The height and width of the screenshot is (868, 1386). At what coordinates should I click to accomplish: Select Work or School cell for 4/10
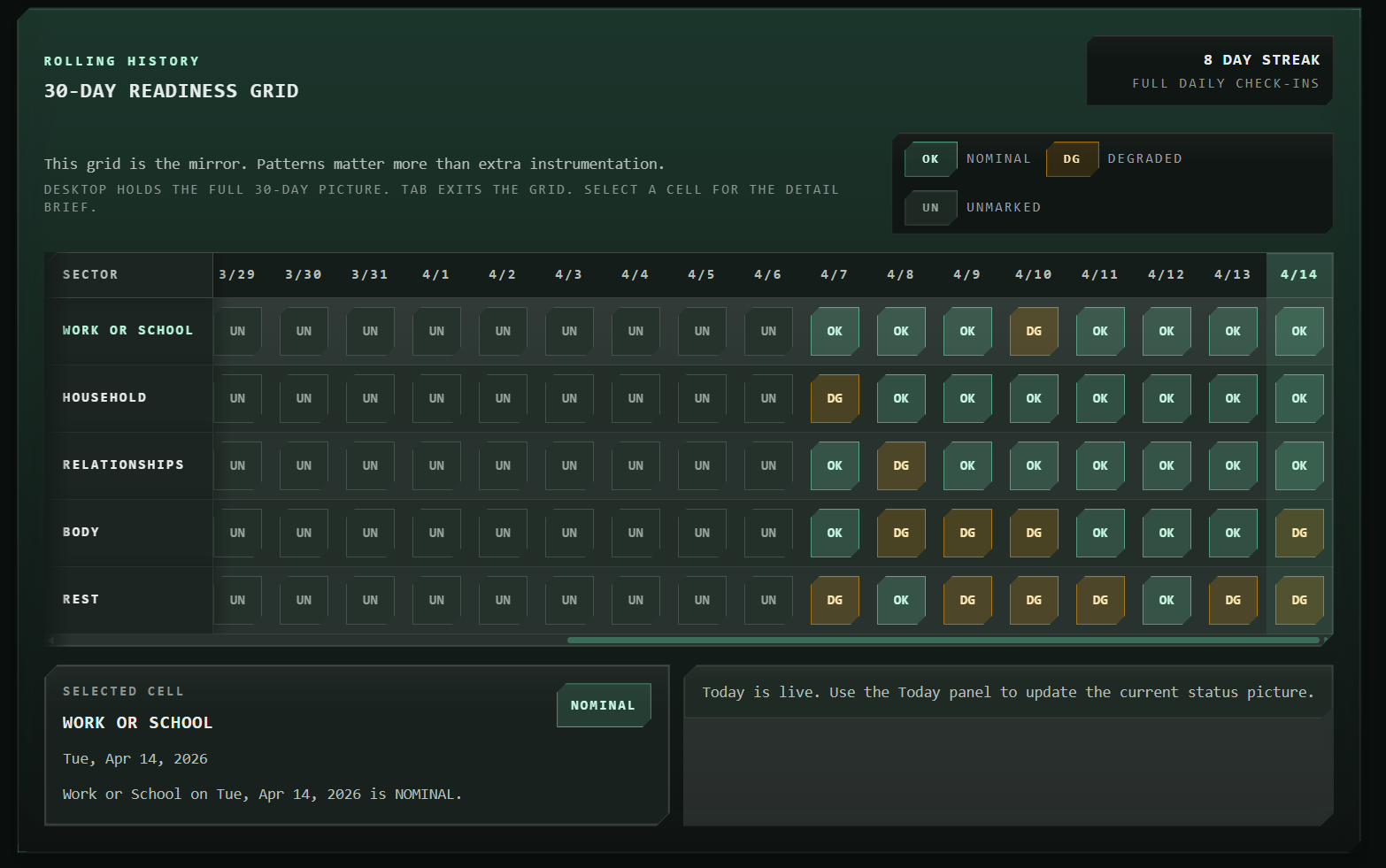(x=1033, y=331)
